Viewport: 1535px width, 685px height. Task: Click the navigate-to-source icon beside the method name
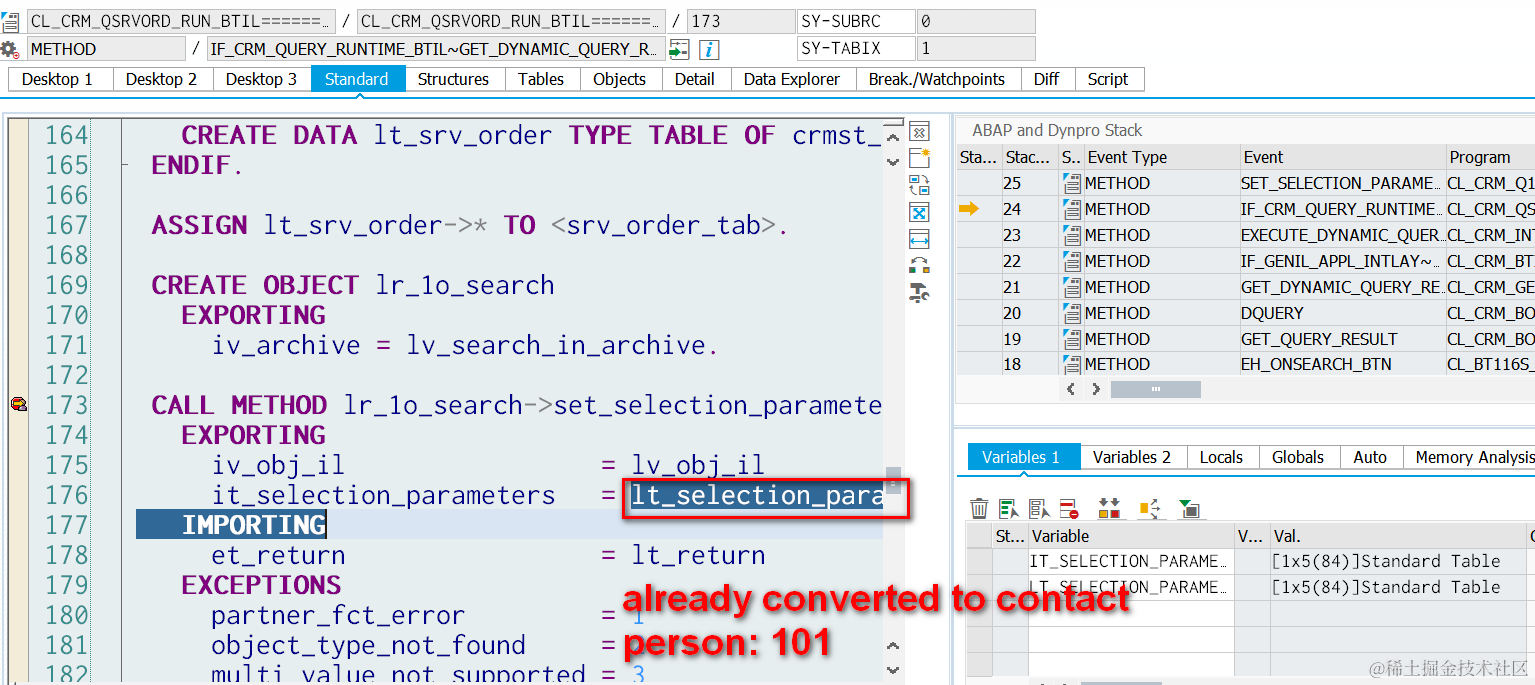point(679,49)
